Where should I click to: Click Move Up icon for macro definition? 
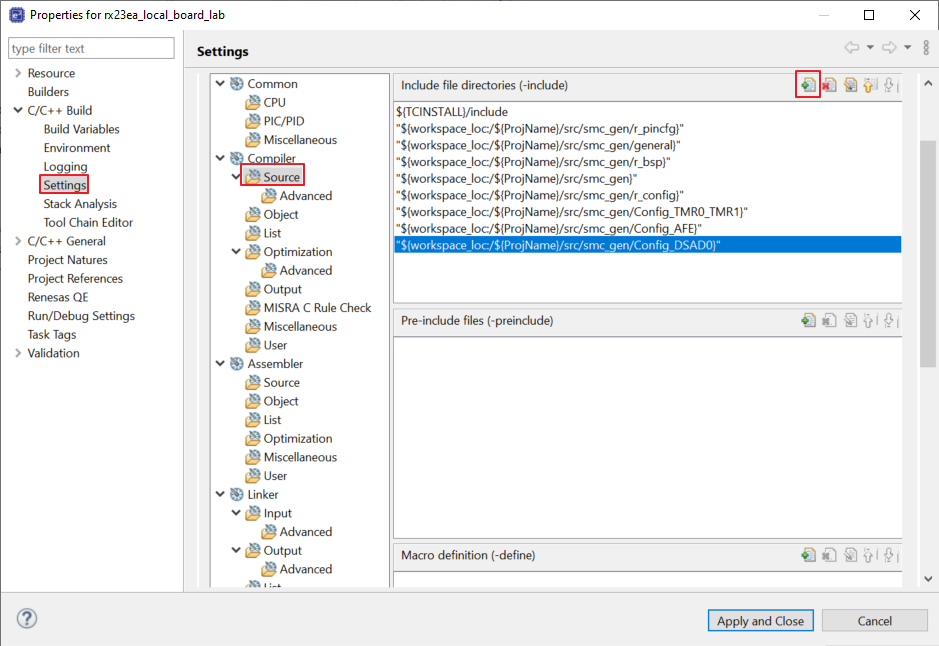[870, 555]
